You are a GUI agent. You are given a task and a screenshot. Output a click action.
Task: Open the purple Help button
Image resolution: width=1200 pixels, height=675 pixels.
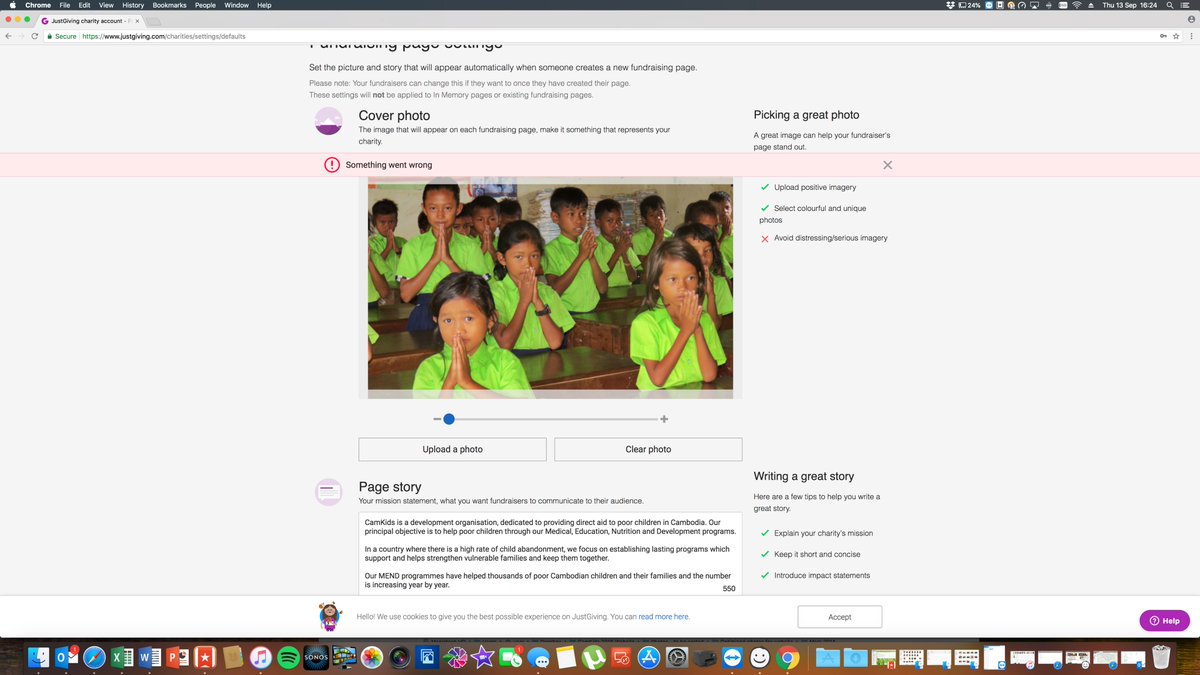(x=1164, y=621)
